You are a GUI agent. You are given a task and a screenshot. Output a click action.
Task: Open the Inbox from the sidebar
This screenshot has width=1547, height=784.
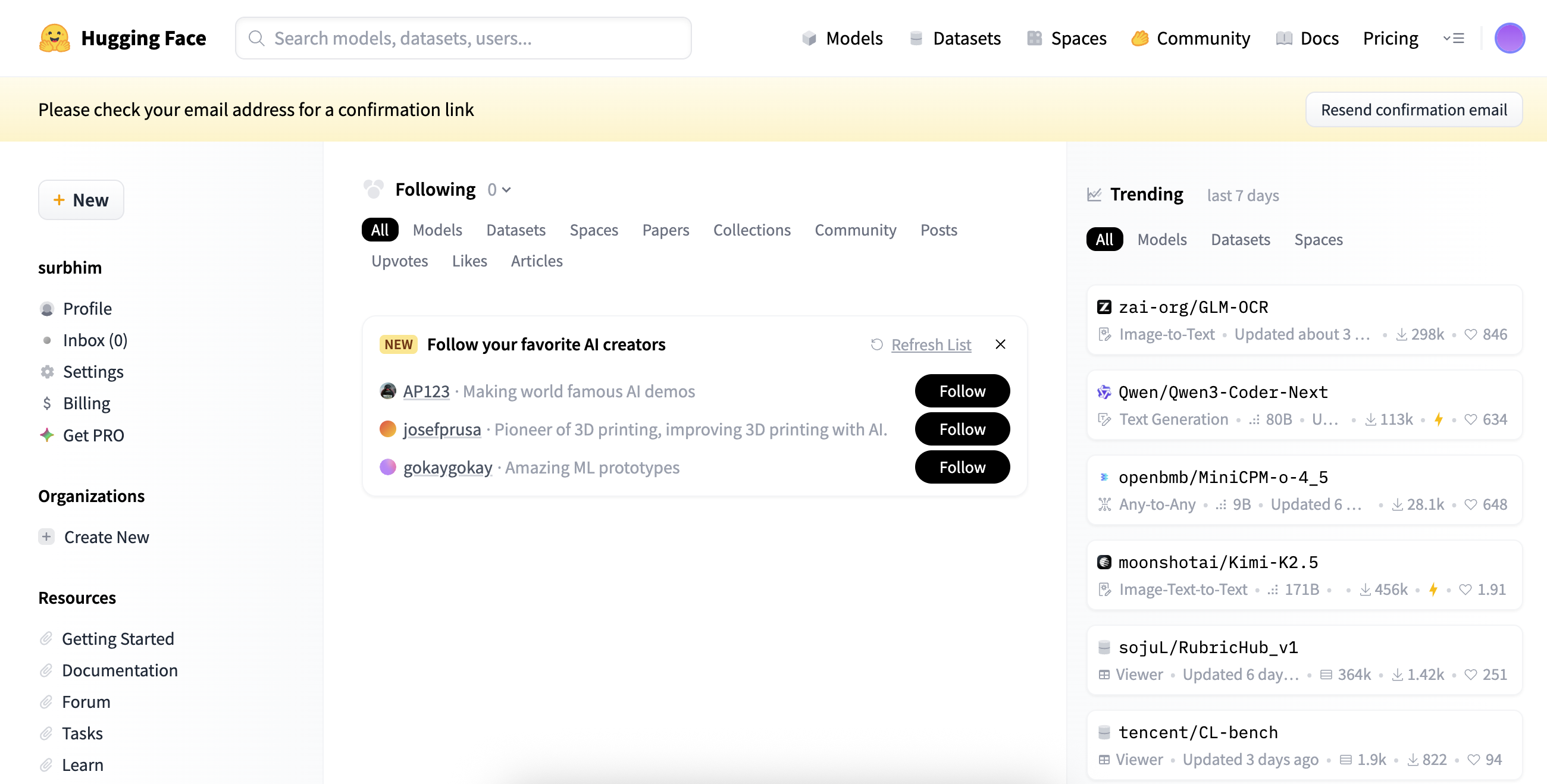tap(95, 340)
